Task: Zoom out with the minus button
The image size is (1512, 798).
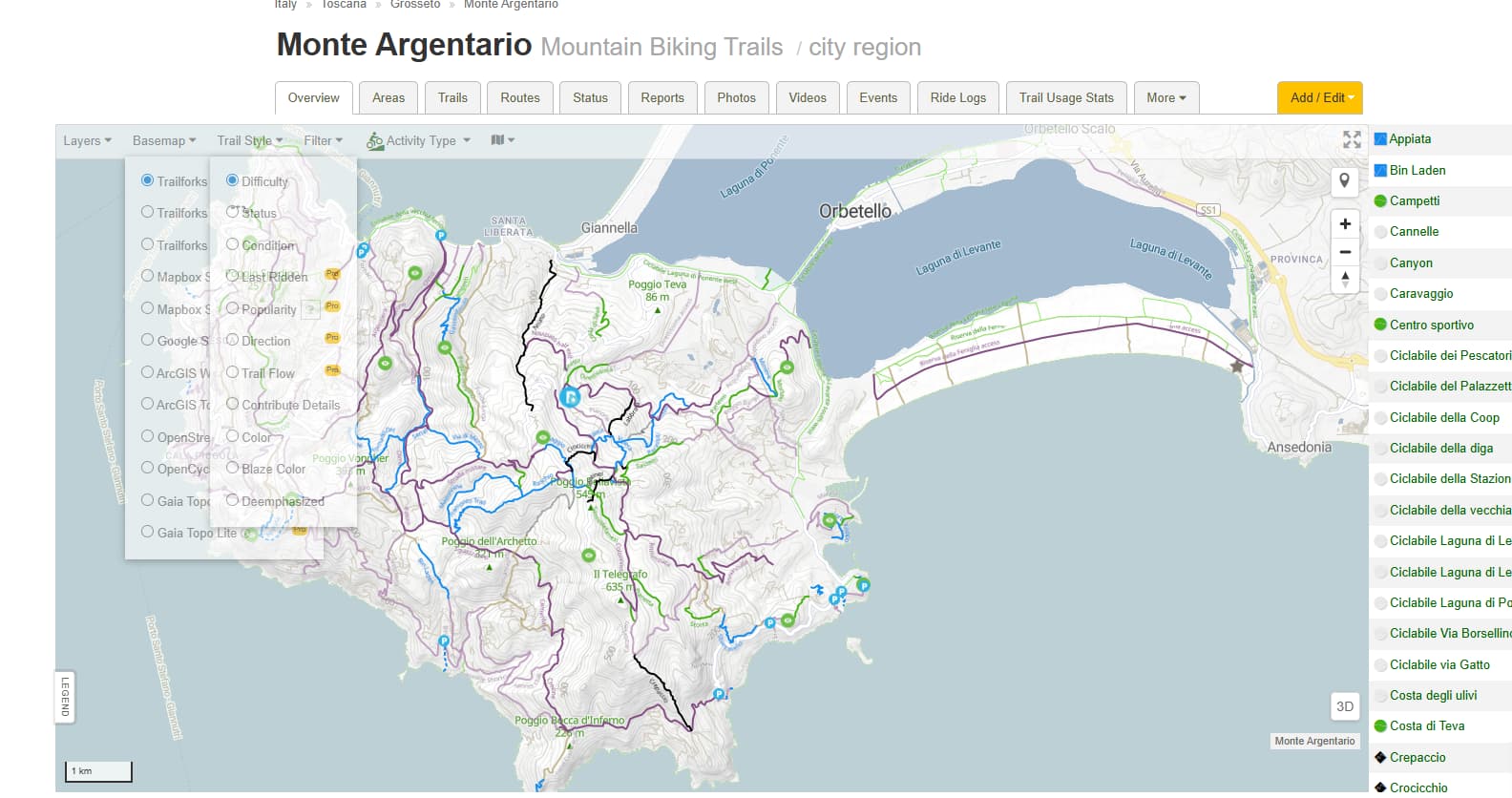Action: [1344, 252]
